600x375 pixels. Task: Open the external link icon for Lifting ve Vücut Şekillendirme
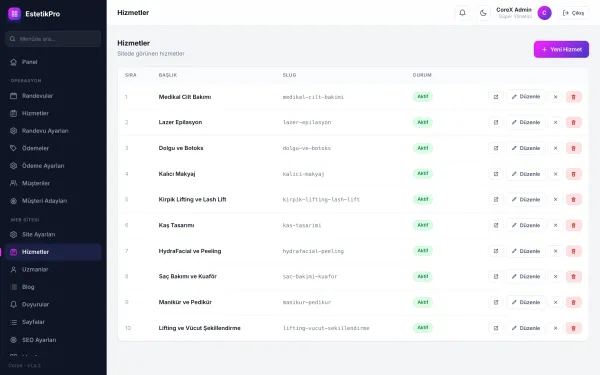pos(496,328)
